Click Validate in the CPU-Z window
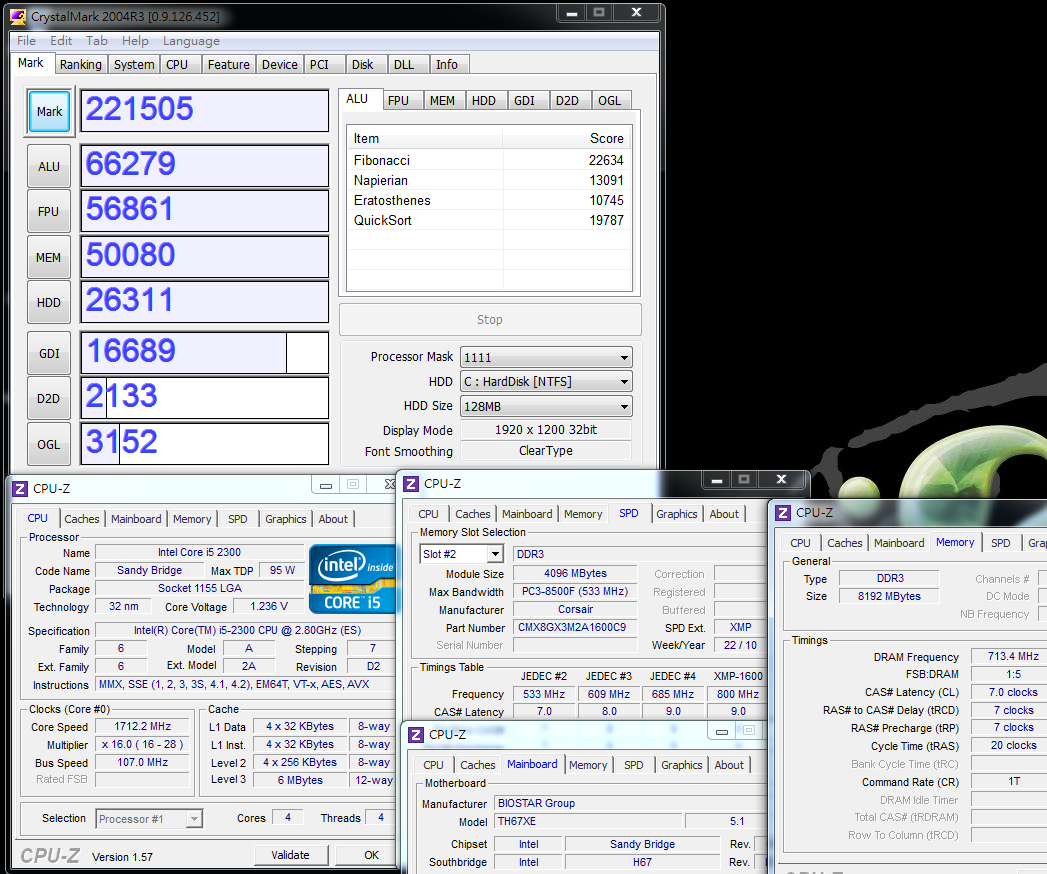This screenshot has width=1047, height=874. click(x=290, y=855)
